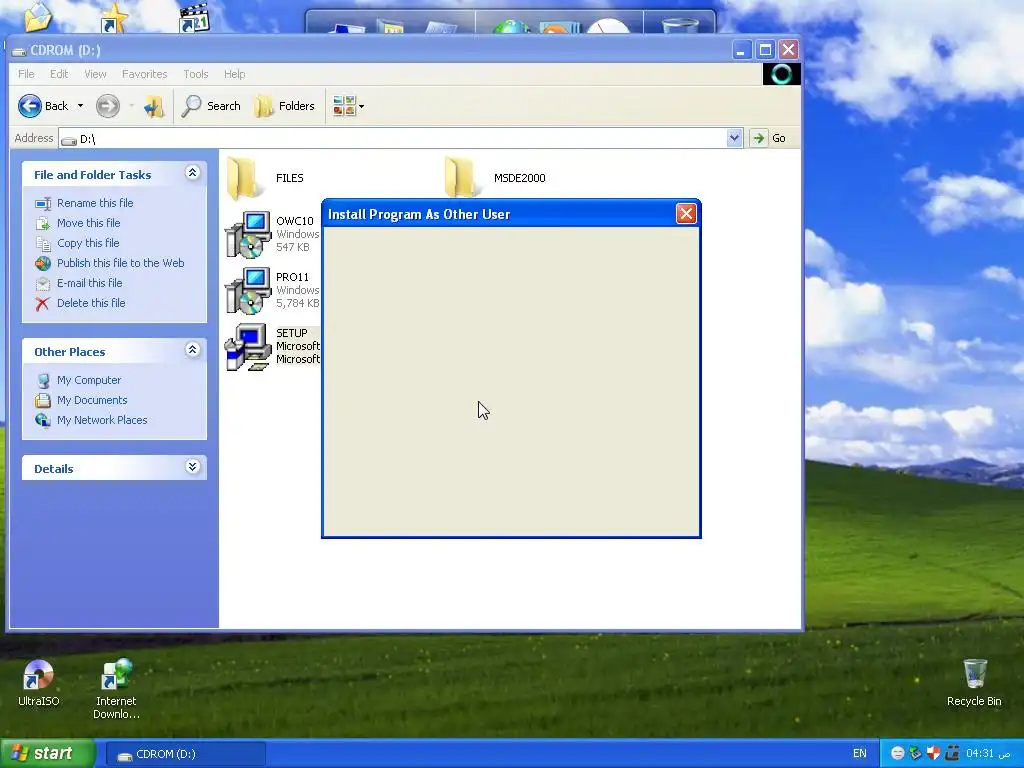Open the Edit menu
This screenshot has height=768, width=1024.
click(x=59, y=74)
